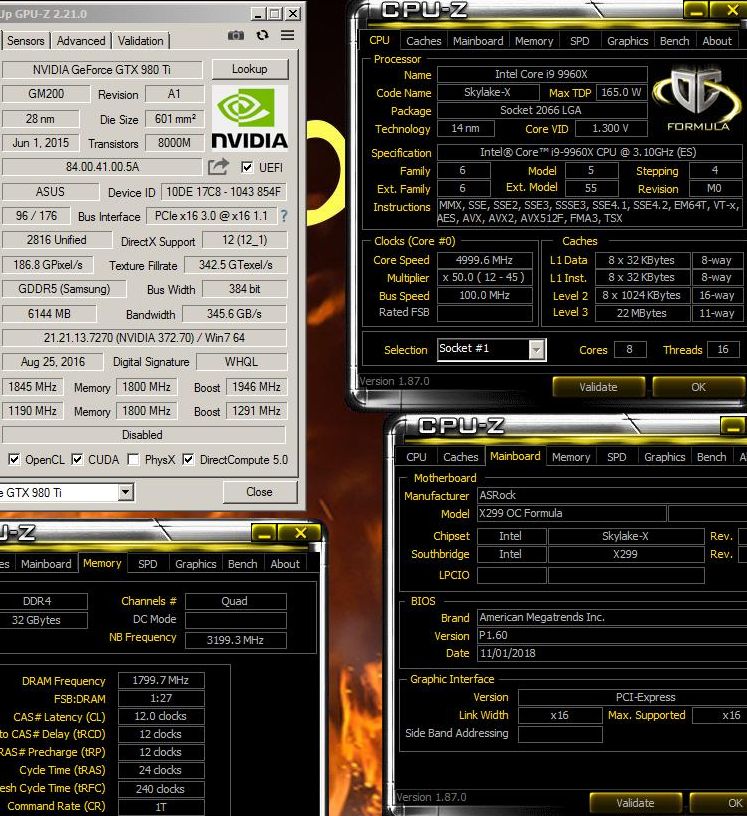Image resolution: width=747 pixels, height=816 pixels.
Task: Click OK in the top CPU-Z window
Action: click(699, 387)
